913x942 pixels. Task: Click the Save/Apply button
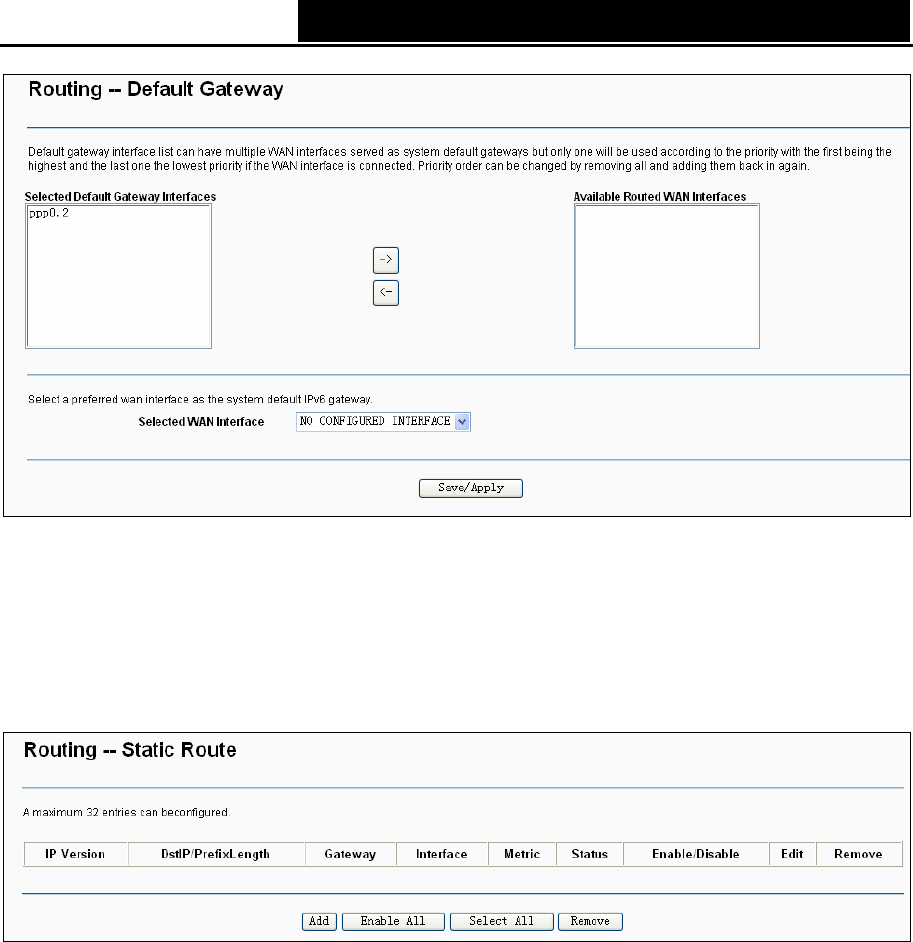(x=471, y=488)
